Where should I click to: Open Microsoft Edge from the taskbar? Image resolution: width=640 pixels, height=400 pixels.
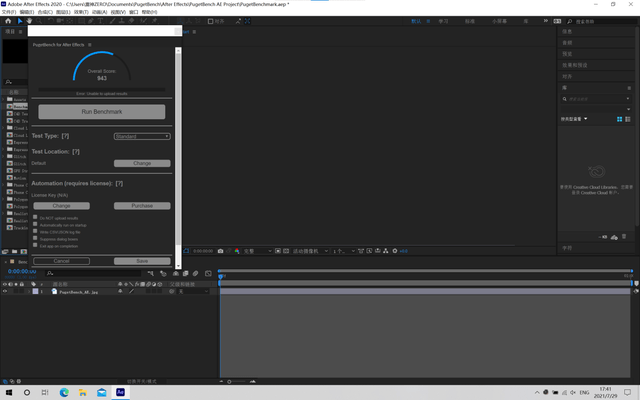[64, 392]
